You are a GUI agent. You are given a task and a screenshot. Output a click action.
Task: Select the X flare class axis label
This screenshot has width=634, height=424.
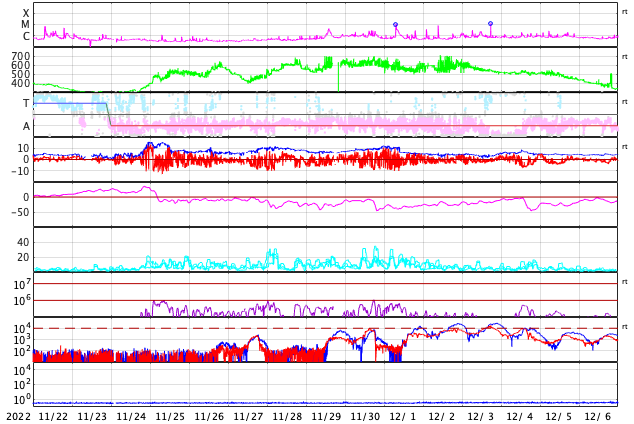click(x=26, y=14)
